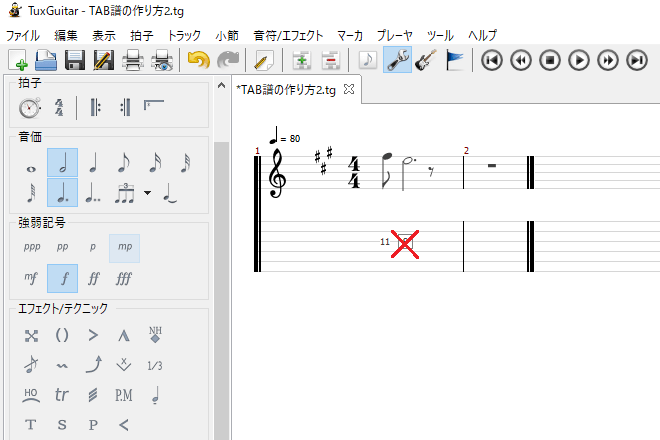The height and width of the screenshot is (440, 660).
Task: Apply the ghost note parentheses effect
Action: pyautogui.click(x=62, y=336)
